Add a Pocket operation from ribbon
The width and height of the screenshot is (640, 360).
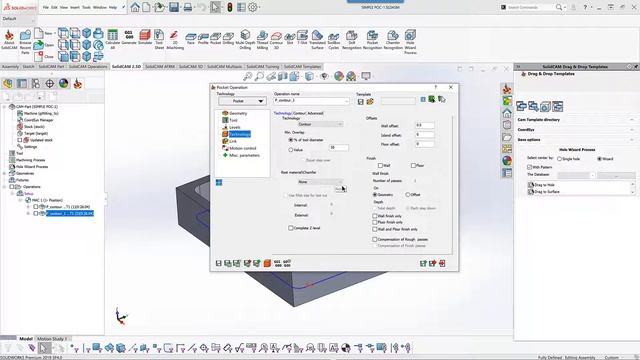tap(216, 38)
